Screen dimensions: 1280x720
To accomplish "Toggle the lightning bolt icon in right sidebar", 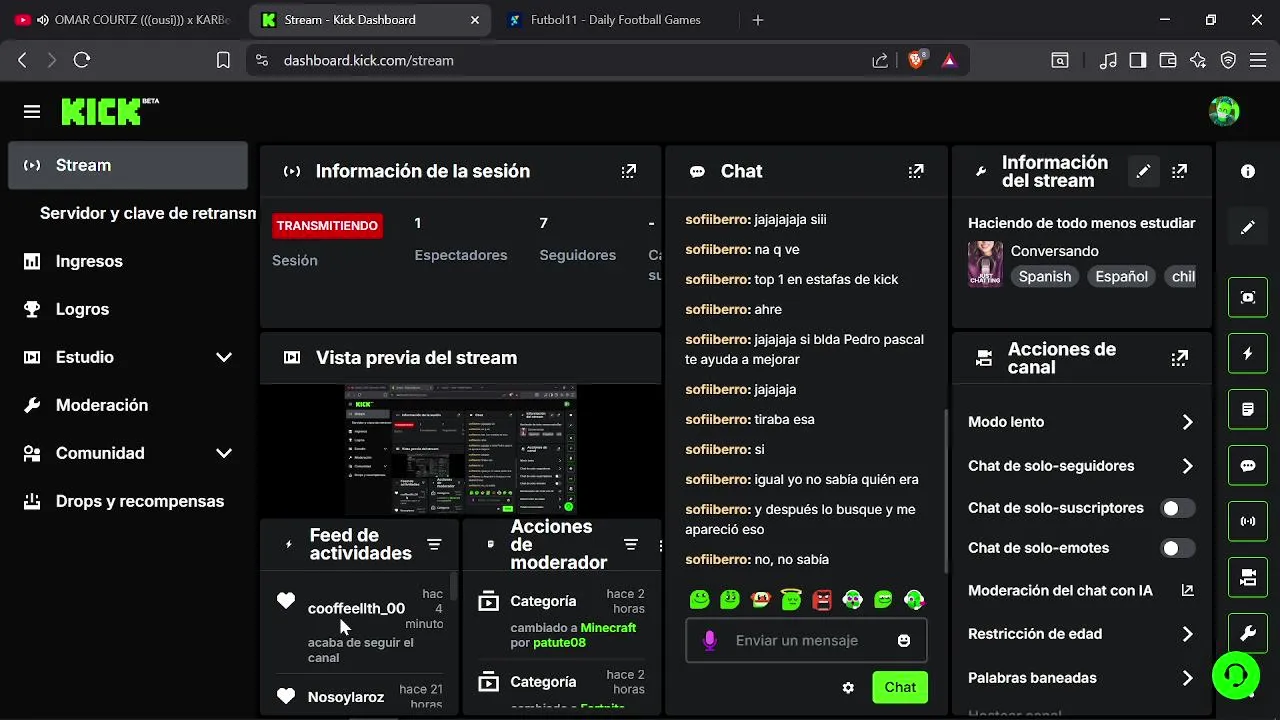I will tap(1248, 353).
